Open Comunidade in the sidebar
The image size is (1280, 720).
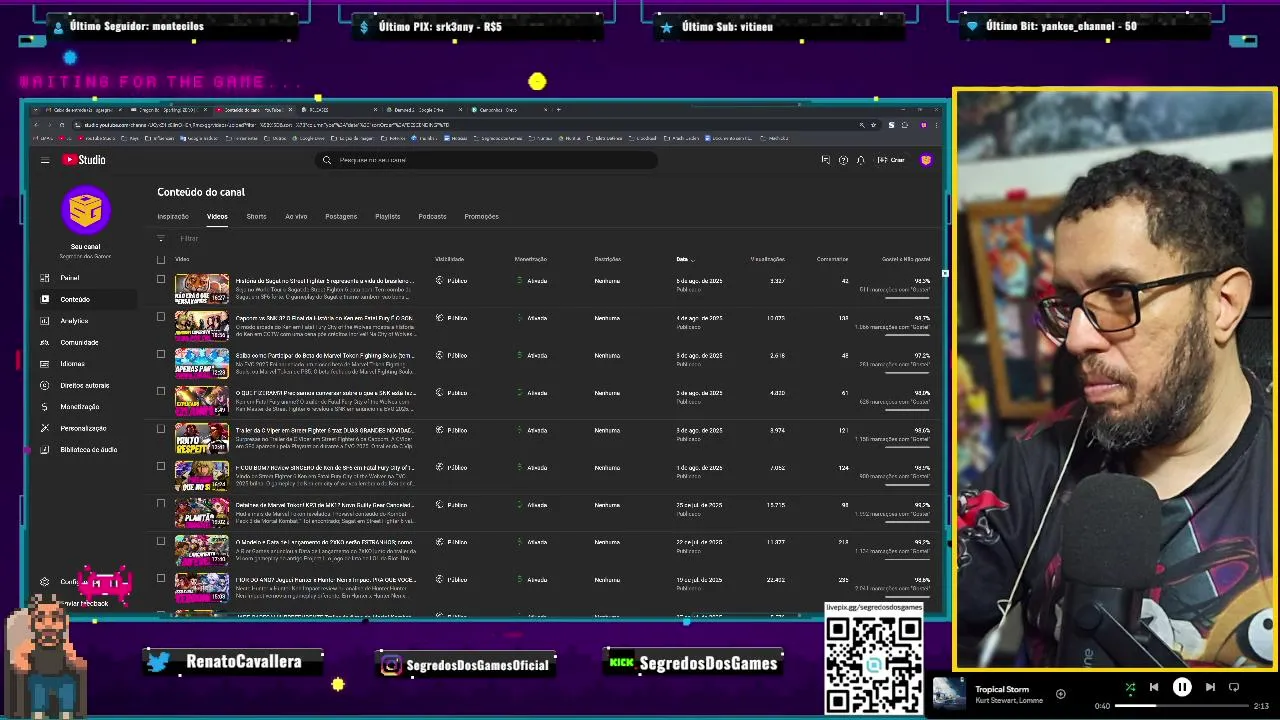79,342
